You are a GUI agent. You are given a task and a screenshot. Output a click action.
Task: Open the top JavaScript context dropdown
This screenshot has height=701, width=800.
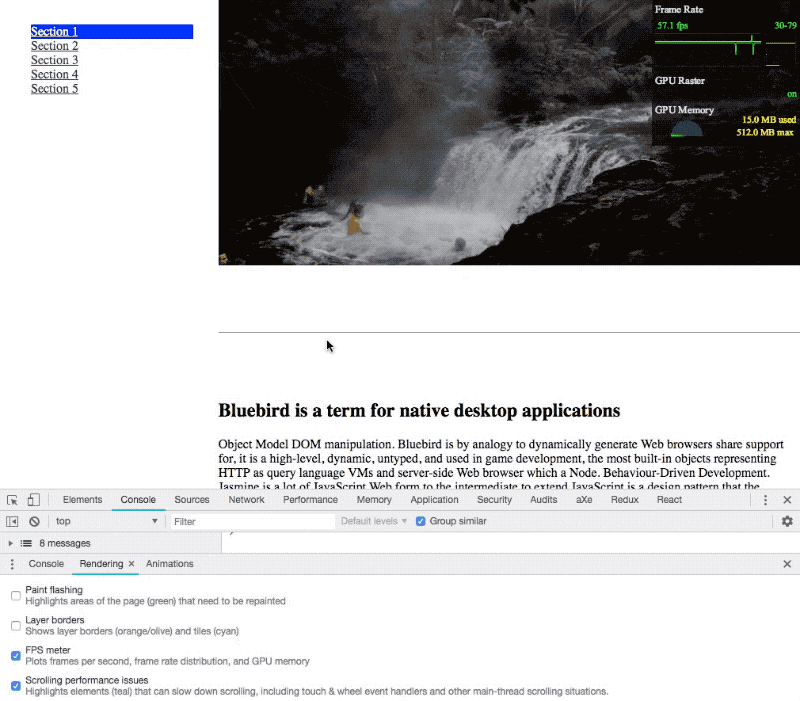click(x=106, y=521)
